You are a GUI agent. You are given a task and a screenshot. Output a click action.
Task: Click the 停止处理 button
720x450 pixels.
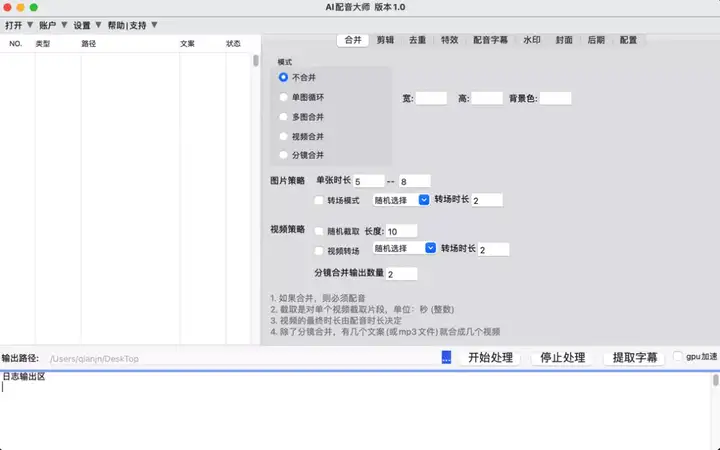tap(562, 358)
